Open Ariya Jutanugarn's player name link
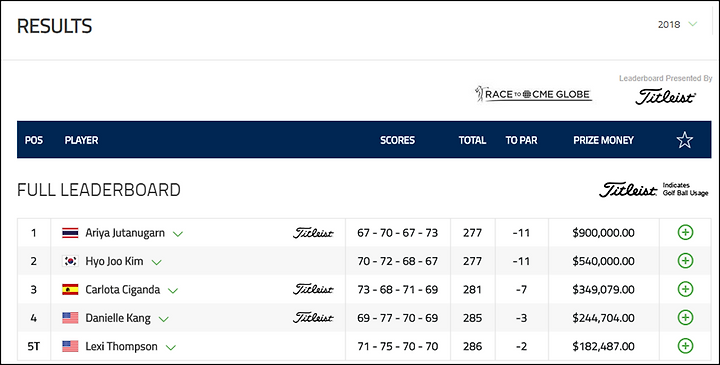This screenshot has height=365, width=720. [x=125, y=233]
